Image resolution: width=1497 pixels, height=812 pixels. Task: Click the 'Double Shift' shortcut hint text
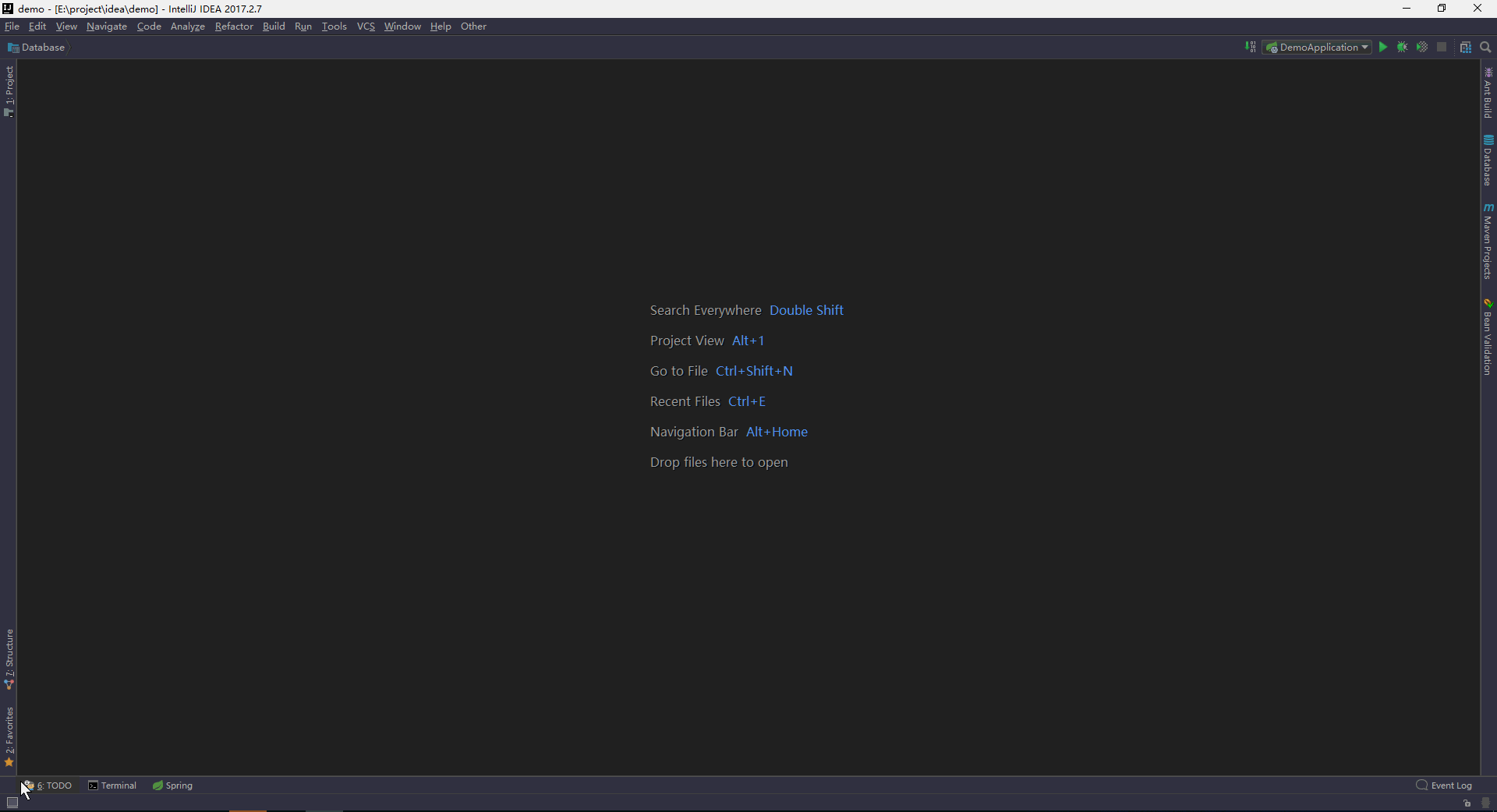(806, 310)
